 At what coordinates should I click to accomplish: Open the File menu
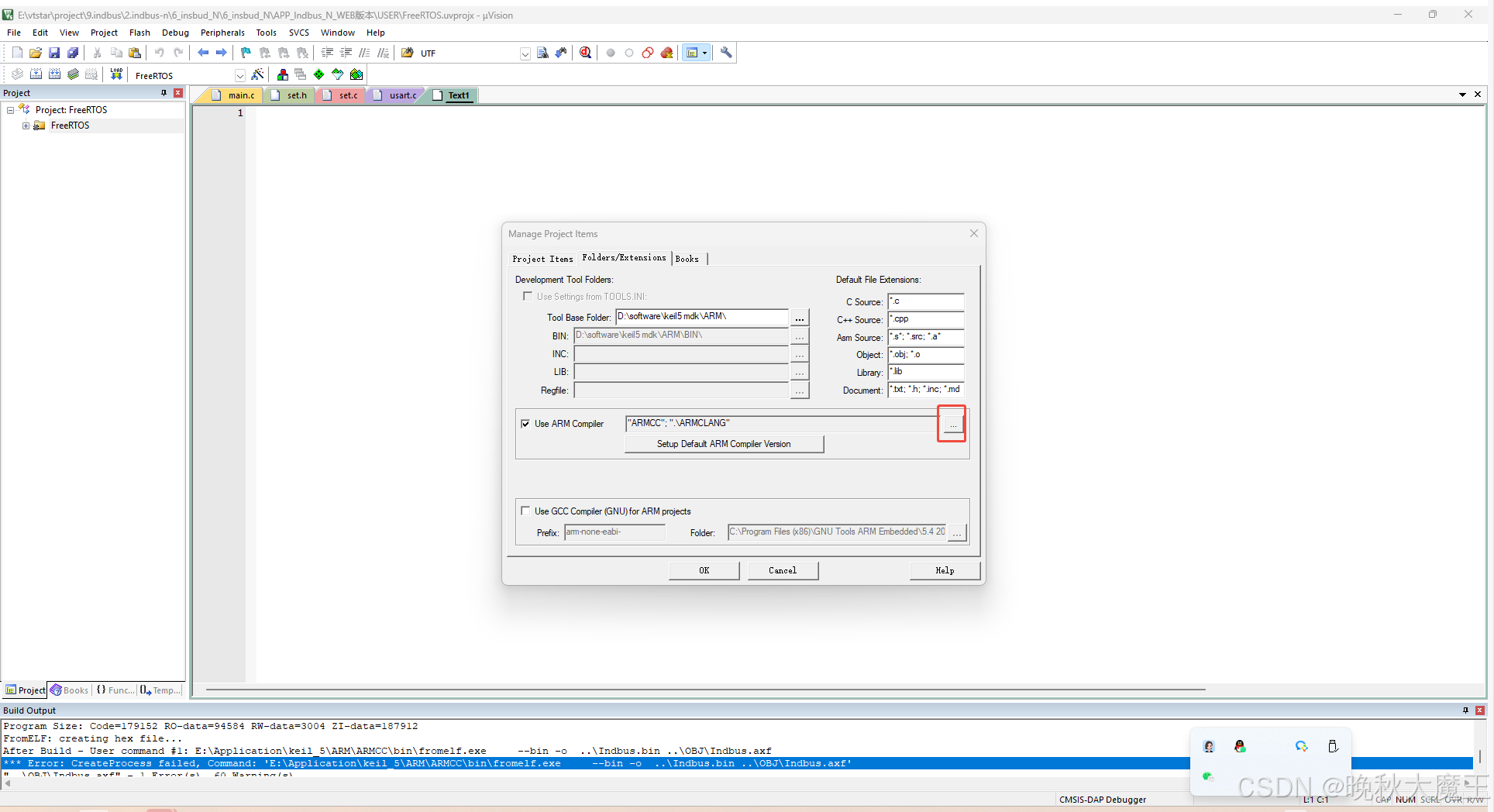pyautogui.click(x=14, y=33)
